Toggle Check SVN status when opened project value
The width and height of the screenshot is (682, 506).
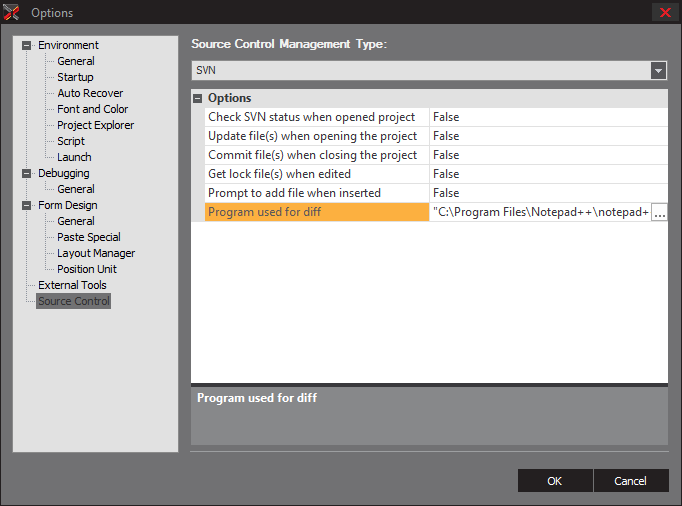[x=548, y=117]
